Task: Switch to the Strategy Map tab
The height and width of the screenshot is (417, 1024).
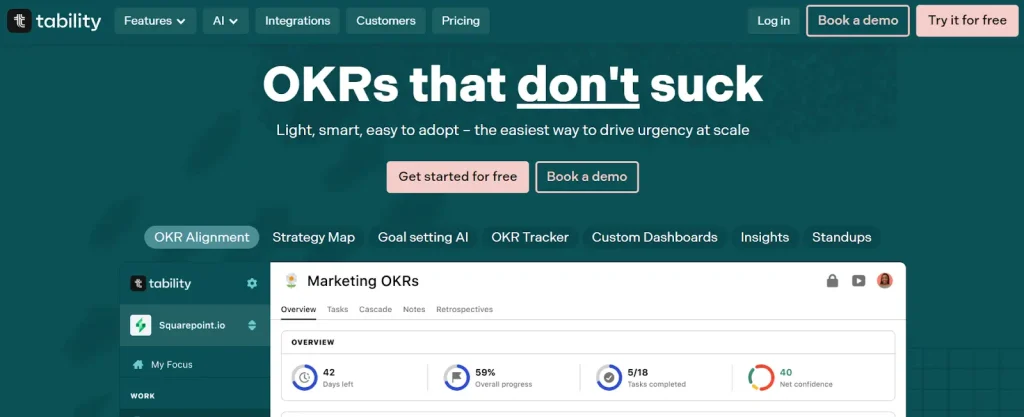Action: click(313, 238)
